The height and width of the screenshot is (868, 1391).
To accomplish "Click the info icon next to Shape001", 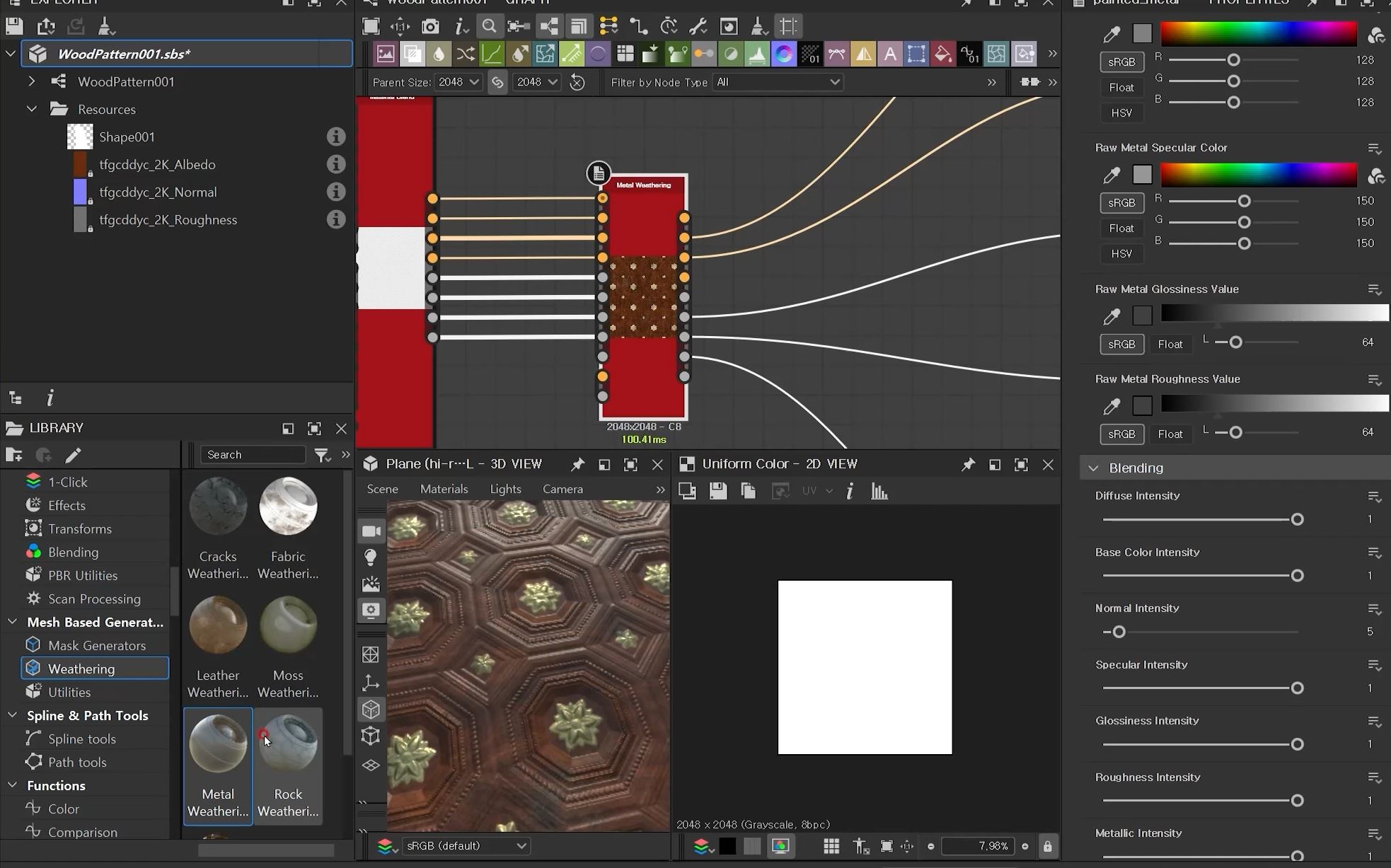I will (x=335, y=137).
